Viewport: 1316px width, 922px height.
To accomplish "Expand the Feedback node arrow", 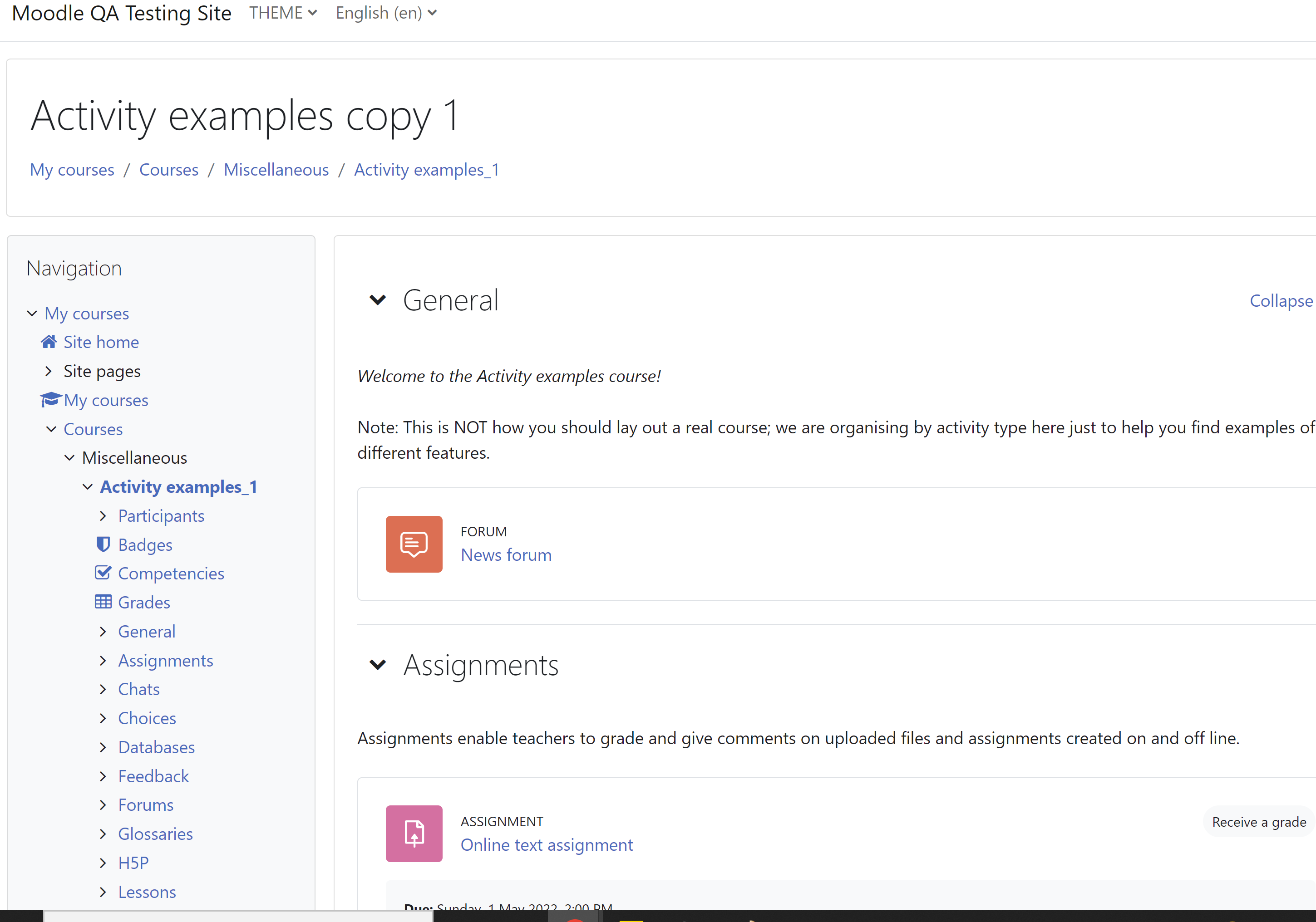I will point(103,776).
